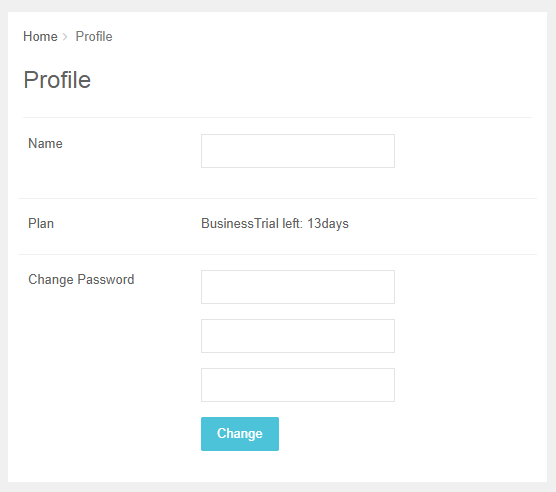
Task: Click the Name field label
Action: (x=45, y=144)
